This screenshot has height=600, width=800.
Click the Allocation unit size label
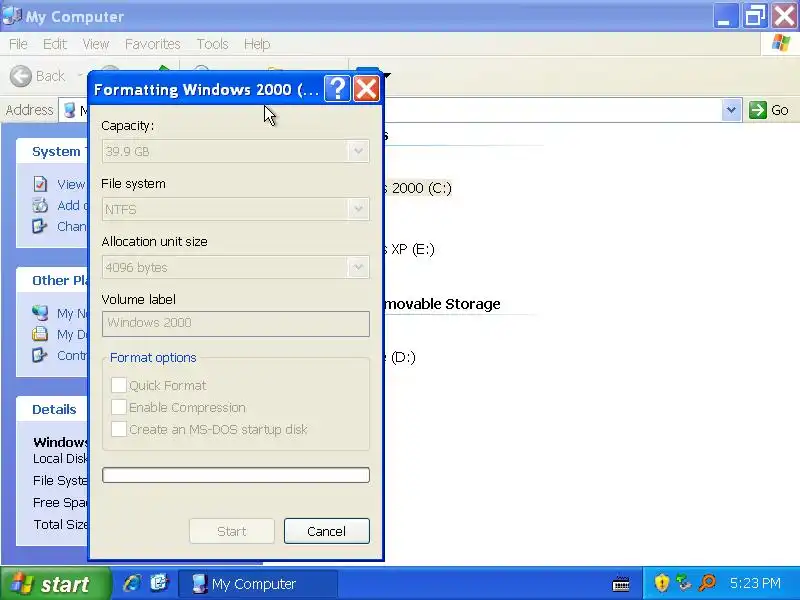coord(154,242)
